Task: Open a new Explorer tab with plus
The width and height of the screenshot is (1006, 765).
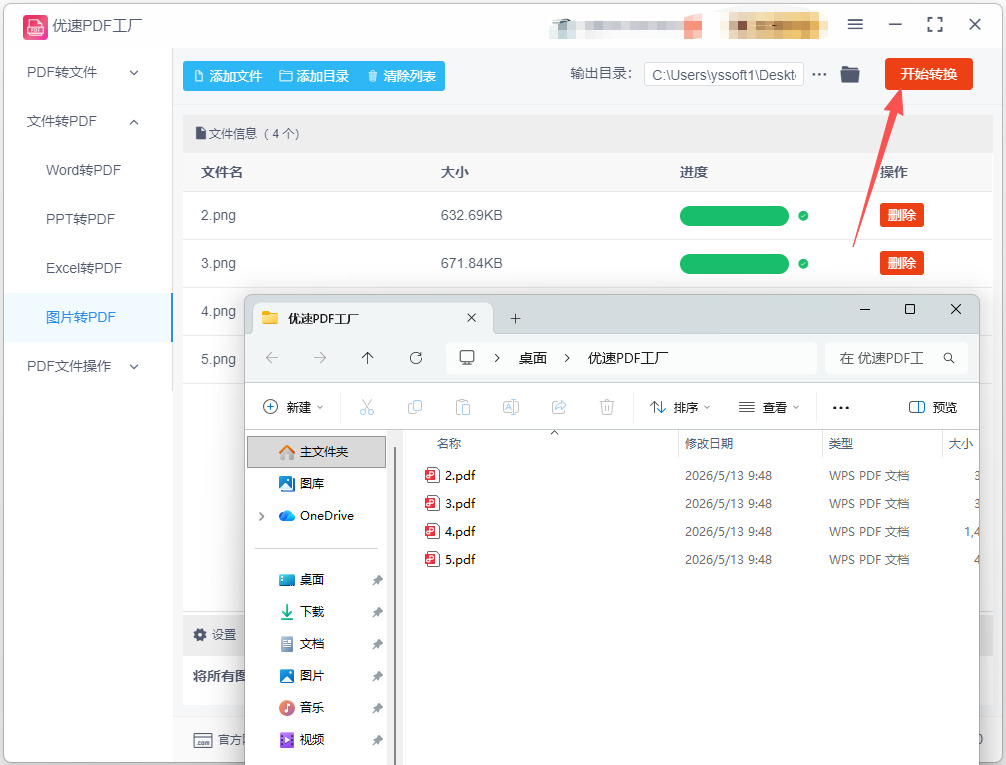Action: pos(515,318)
